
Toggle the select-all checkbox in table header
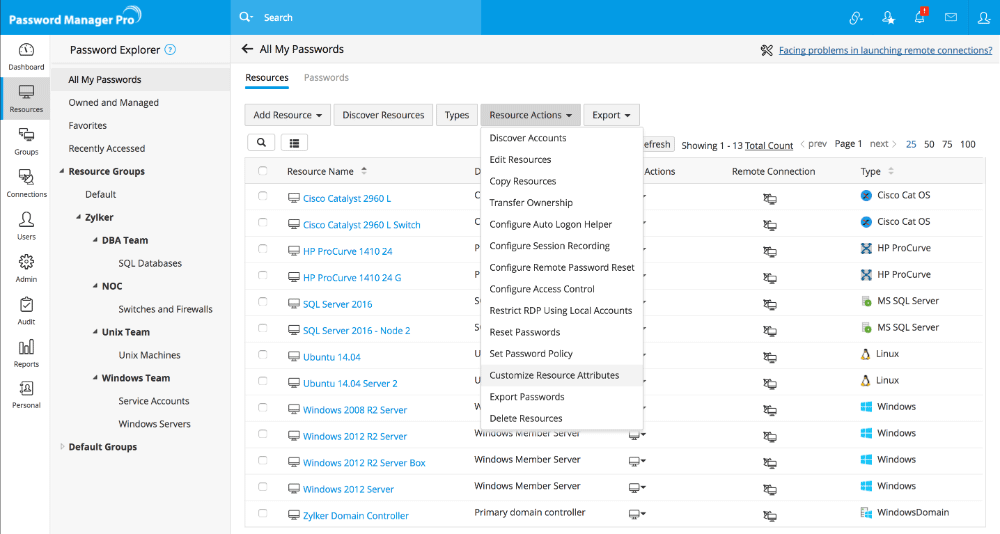pyautogui.click(x=263, y=171)
